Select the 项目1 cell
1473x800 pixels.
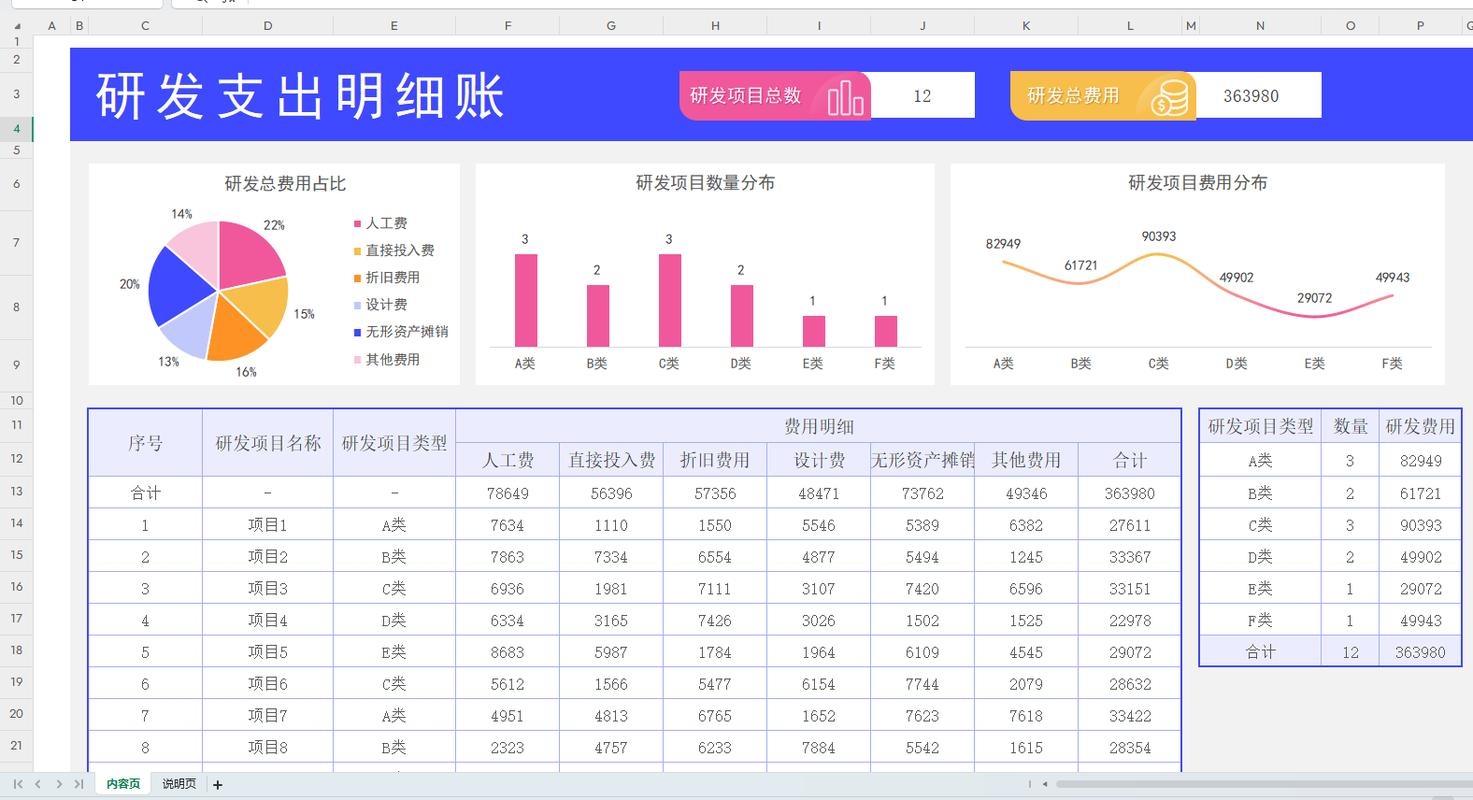pos(268,525)
